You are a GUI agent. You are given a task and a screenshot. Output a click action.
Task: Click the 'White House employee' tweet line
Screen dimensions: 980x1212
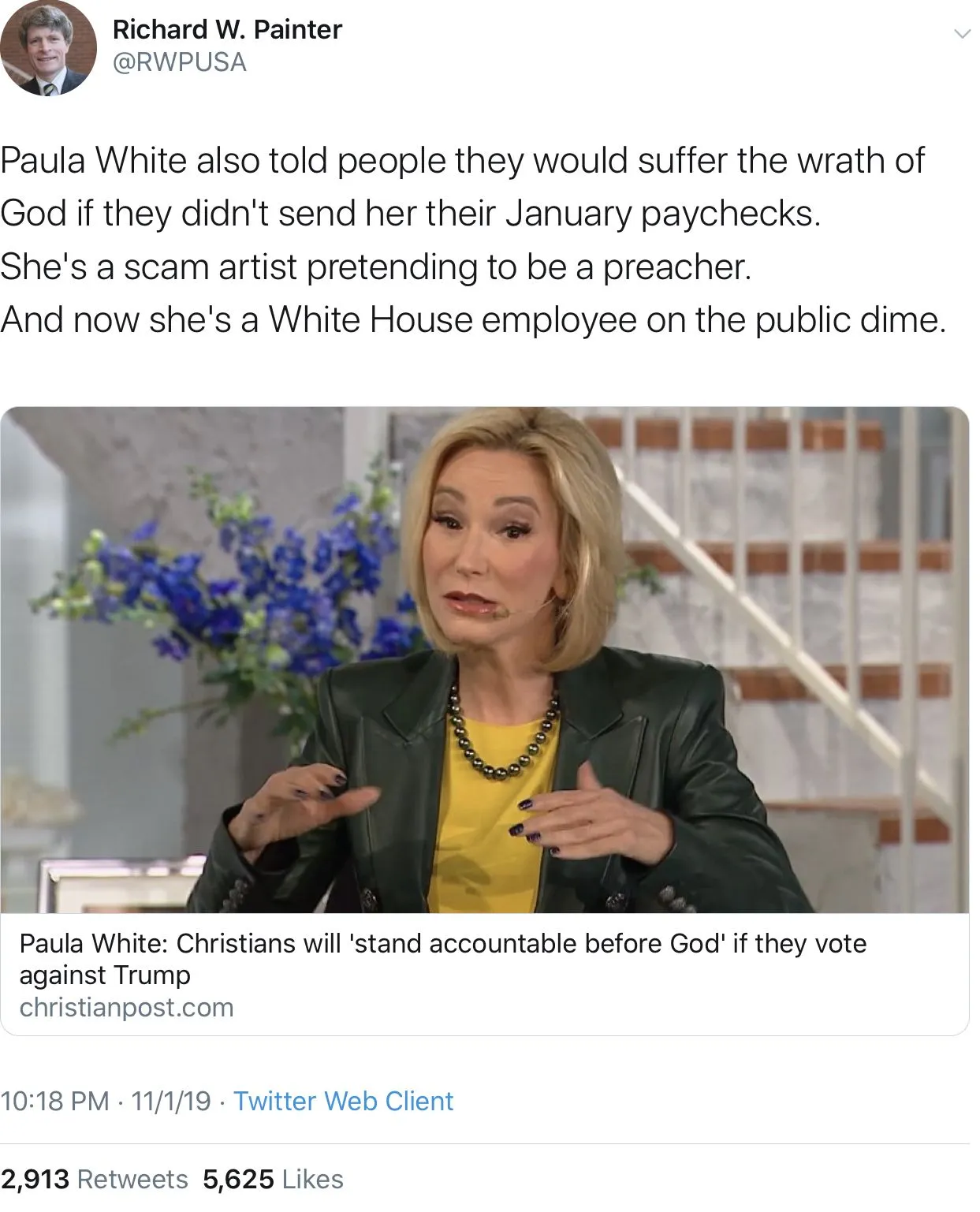(x=473, y=320)
